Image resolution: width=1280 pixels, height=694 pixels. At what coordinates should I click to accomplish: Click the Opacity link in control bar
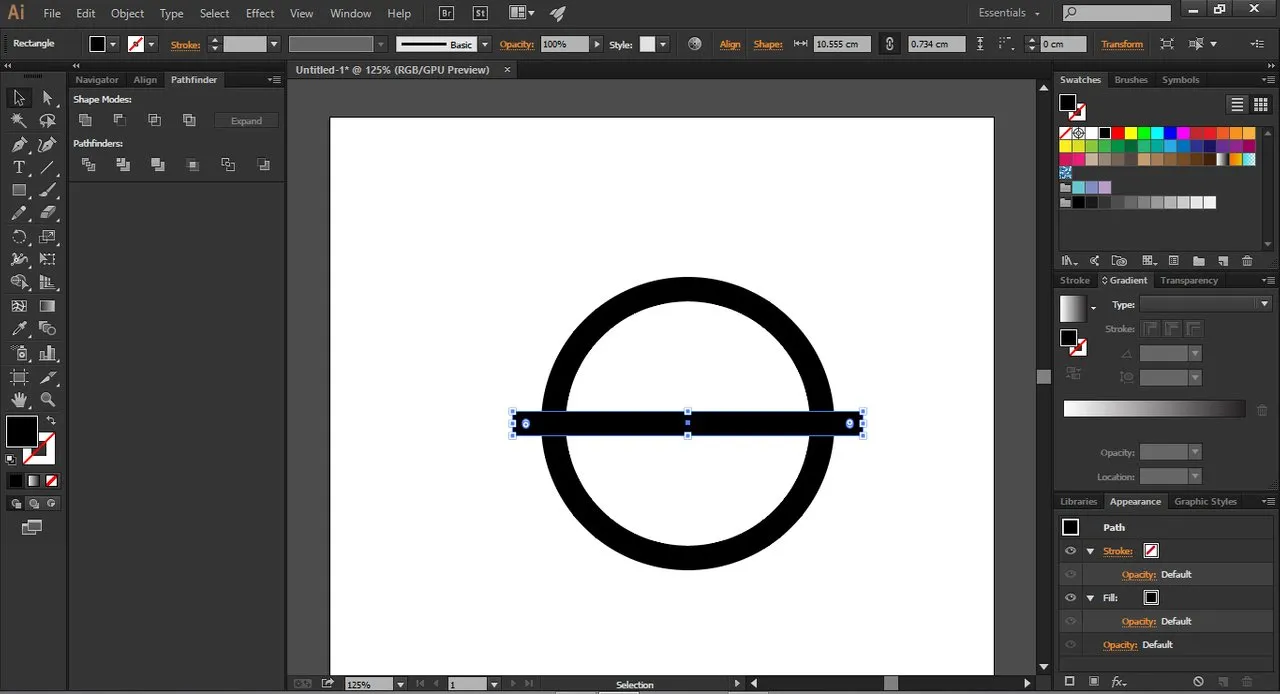(x=517, y=44)
